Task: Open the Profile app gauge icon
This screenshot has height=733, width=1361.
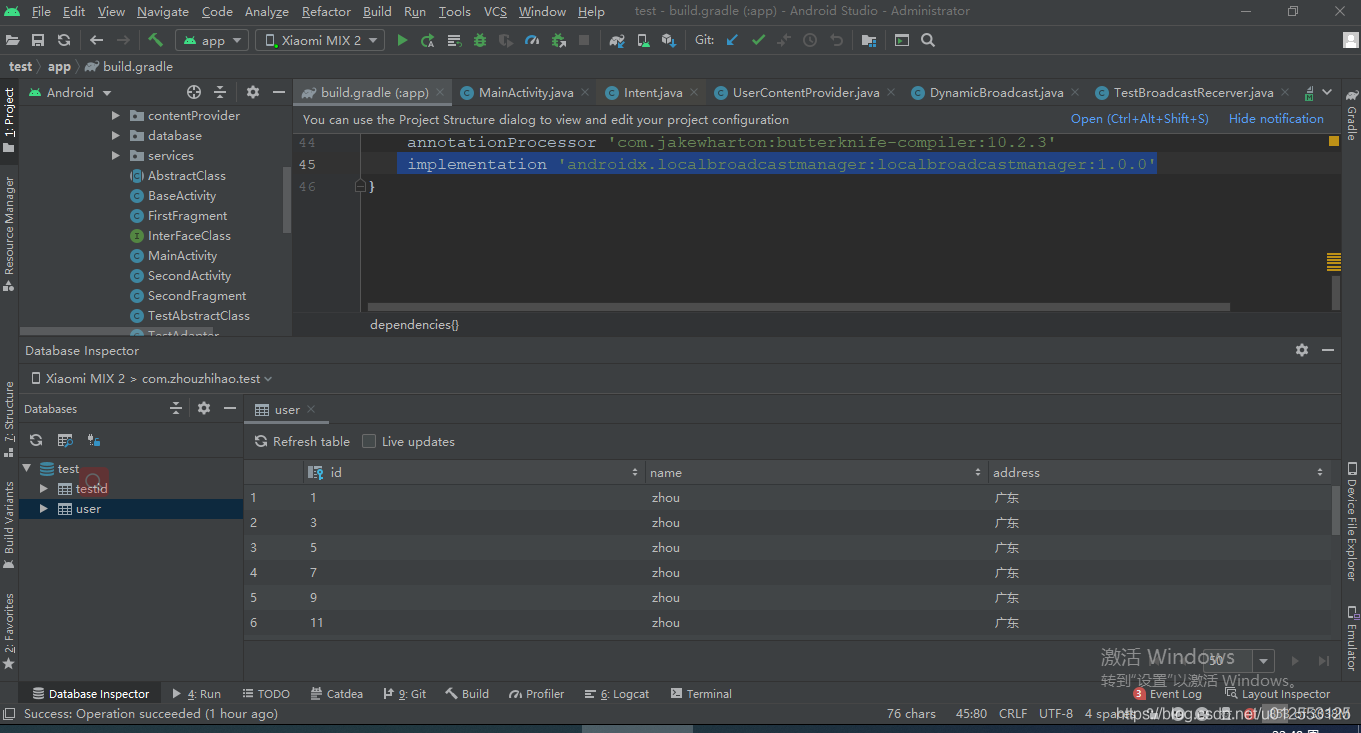Action: click(532, 40)
